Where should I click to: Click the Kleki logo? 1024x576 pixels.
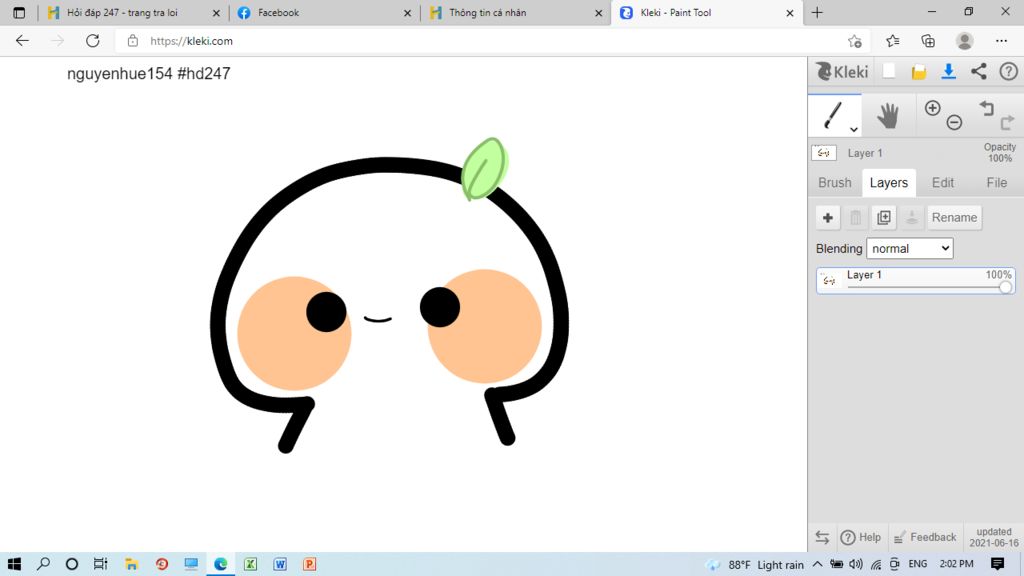(842, 71)
